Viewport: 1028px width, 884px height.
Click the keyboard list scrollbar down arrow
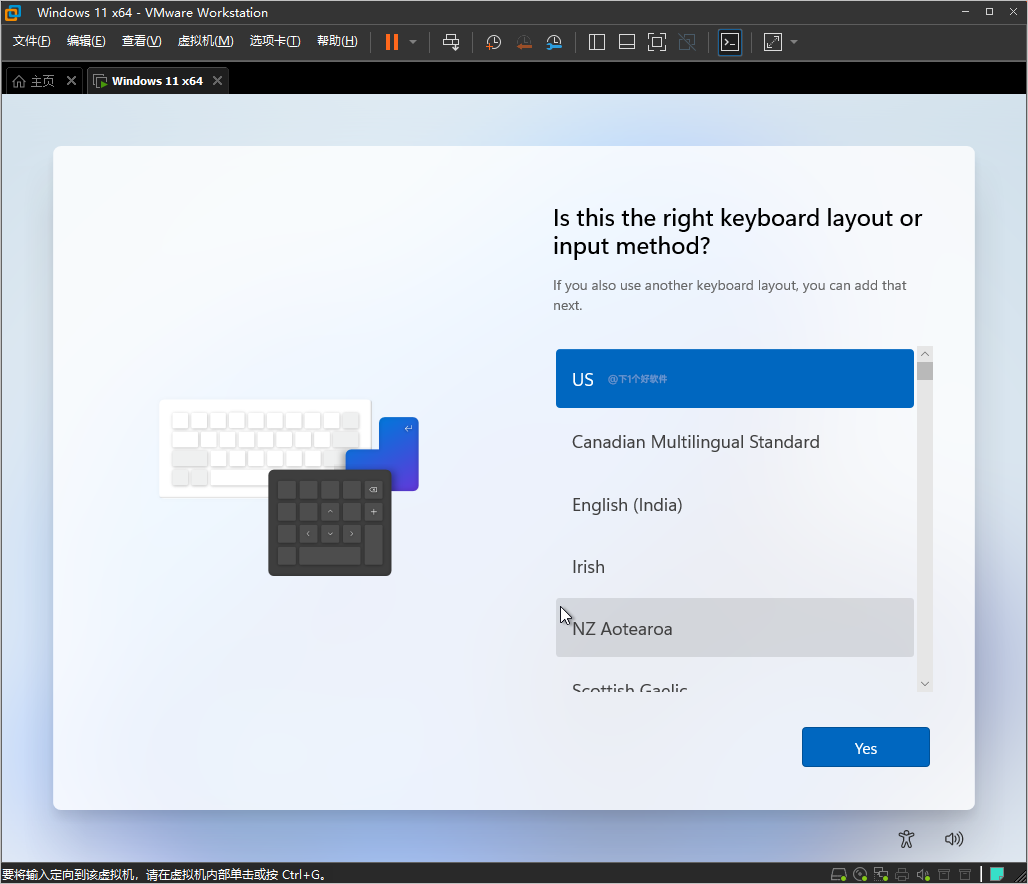coord(924,683)
